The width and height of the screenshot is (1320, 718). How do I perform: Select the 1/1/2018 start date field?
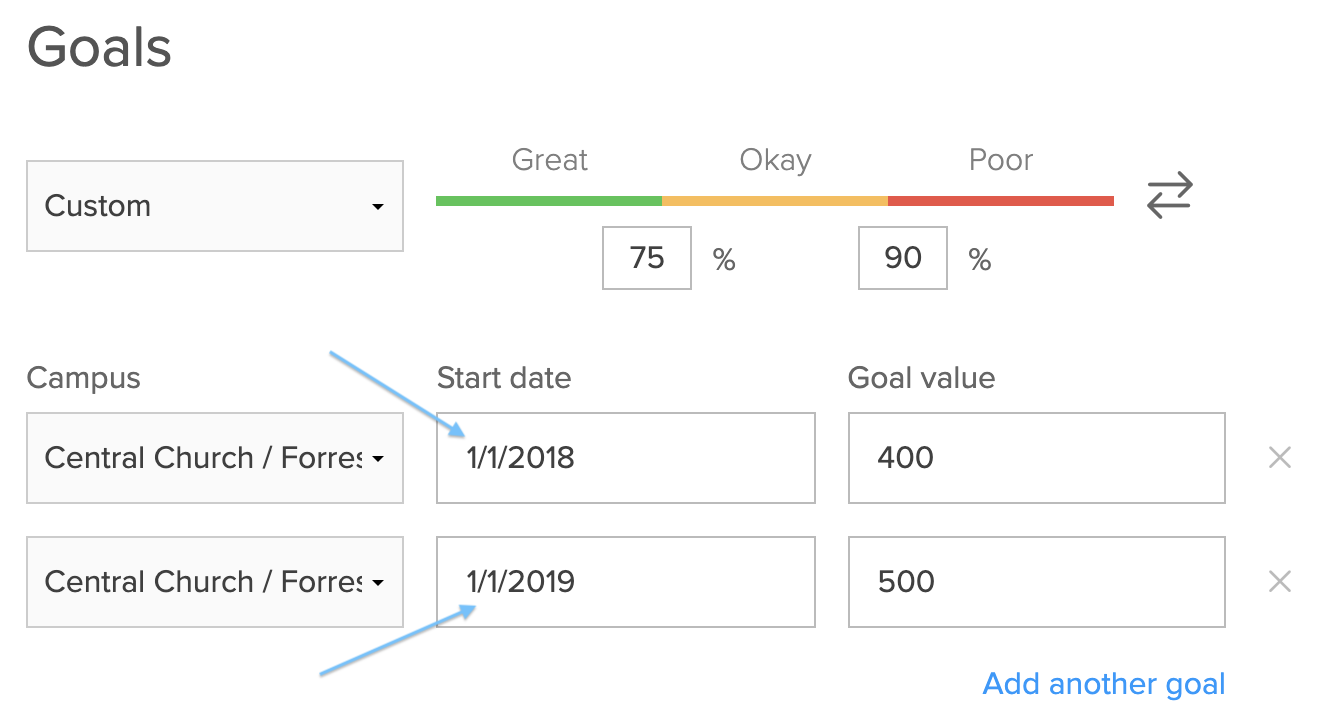click(625, 457)
